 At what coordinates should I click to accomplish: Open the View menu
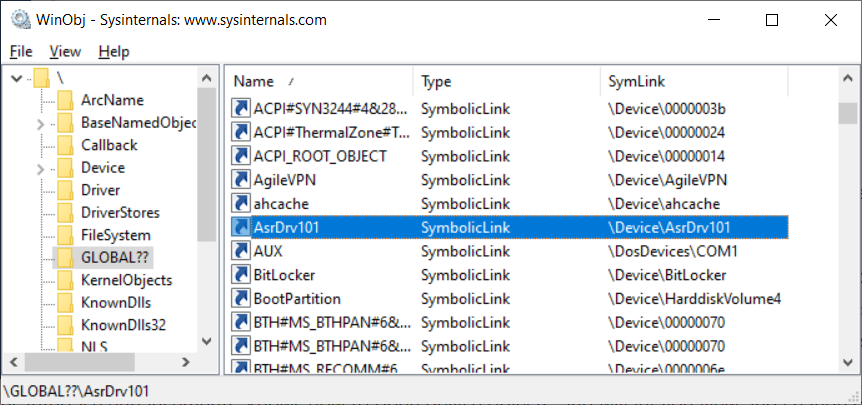point(65,51)
